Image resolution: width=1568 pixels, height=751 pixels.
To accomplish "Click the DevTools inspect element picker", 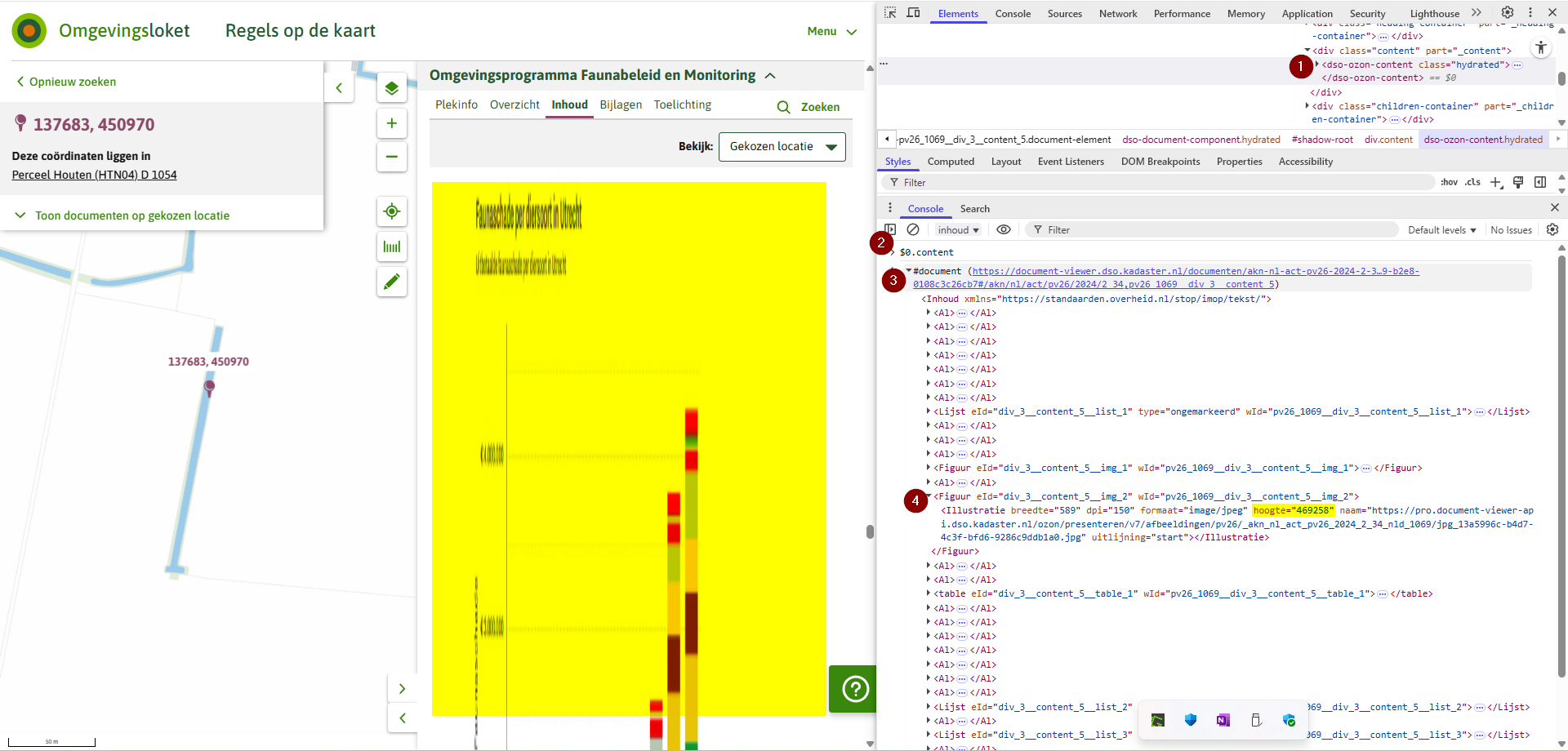I will click(x=890, y=13).
